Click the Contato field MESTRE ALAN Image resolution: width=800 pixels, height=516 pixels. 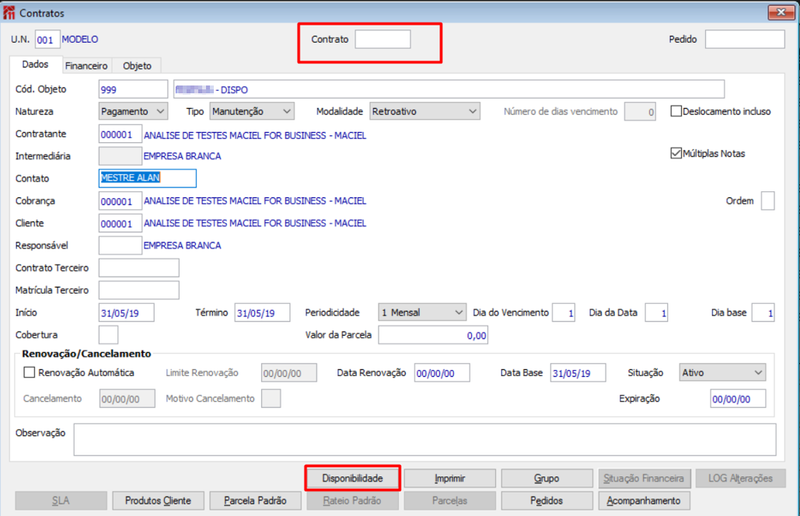click(x=147, y=178)
